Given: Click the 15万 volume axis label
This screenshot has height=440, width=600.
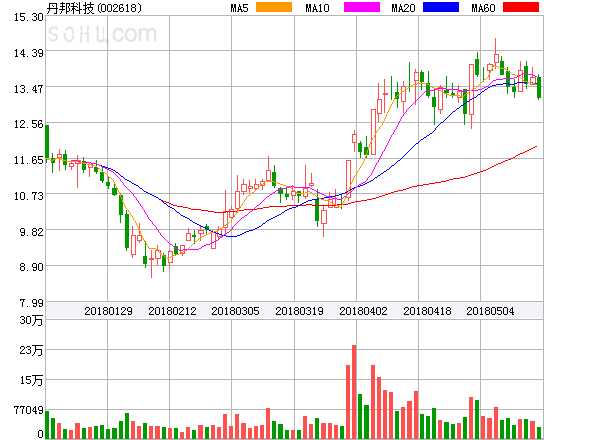Looking at the screenshot, I should tap(31, 380).
